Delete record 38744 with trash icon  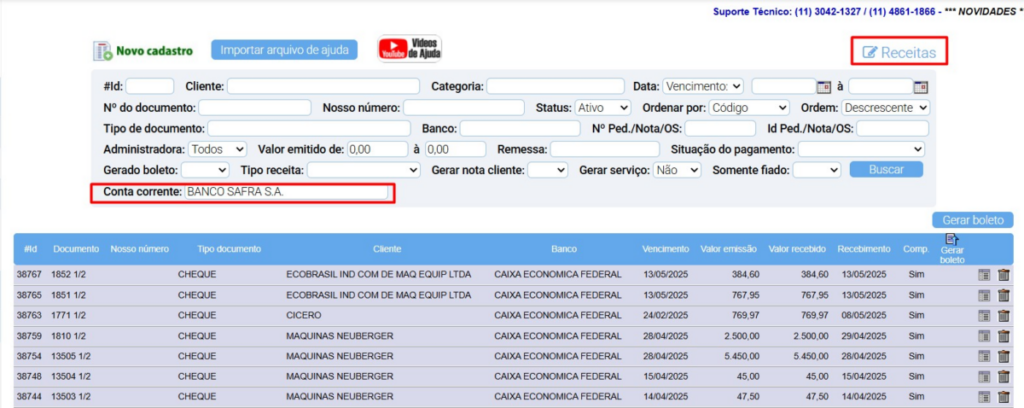click(1004, 397)
